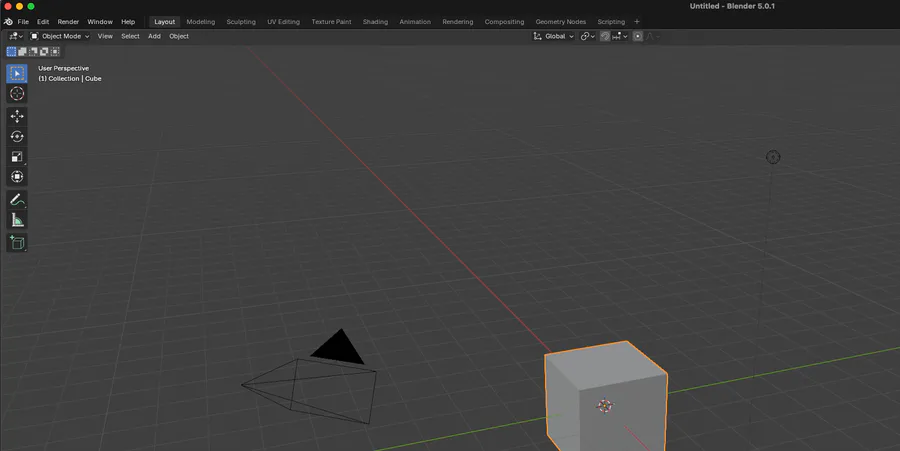Switch to the Geometry Nodes workspace

click(561, 22)
